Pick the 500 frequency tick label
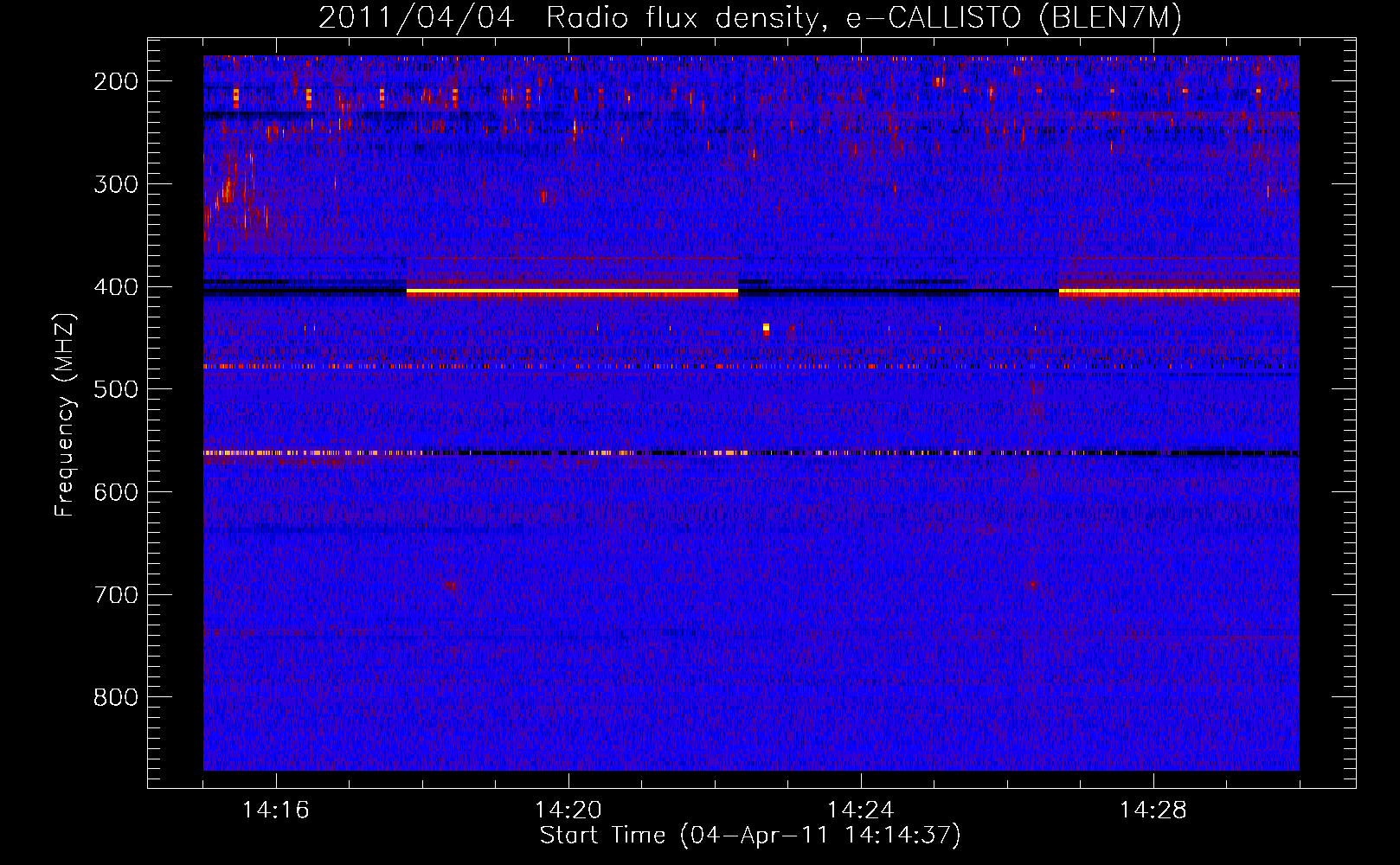This screenshot has height=865, width=1400. click(x=115, y=388)
